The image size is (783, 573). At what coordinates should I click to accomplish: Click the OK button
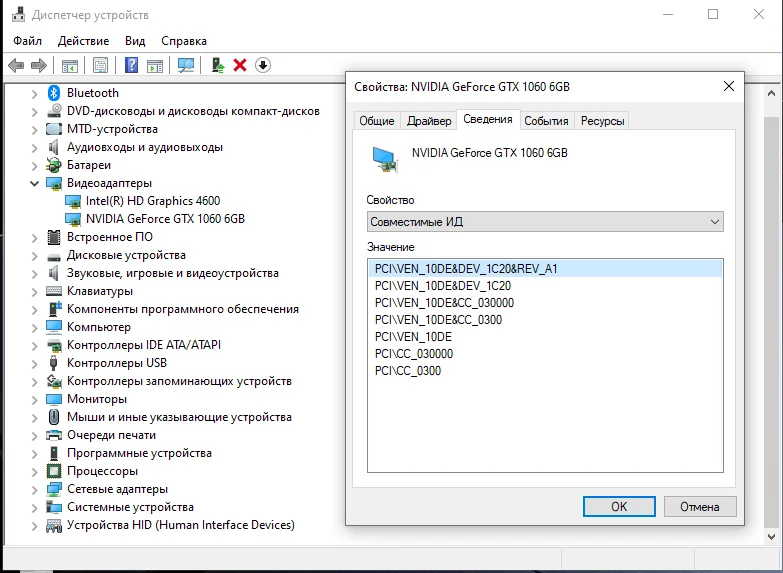click(619, 507)
